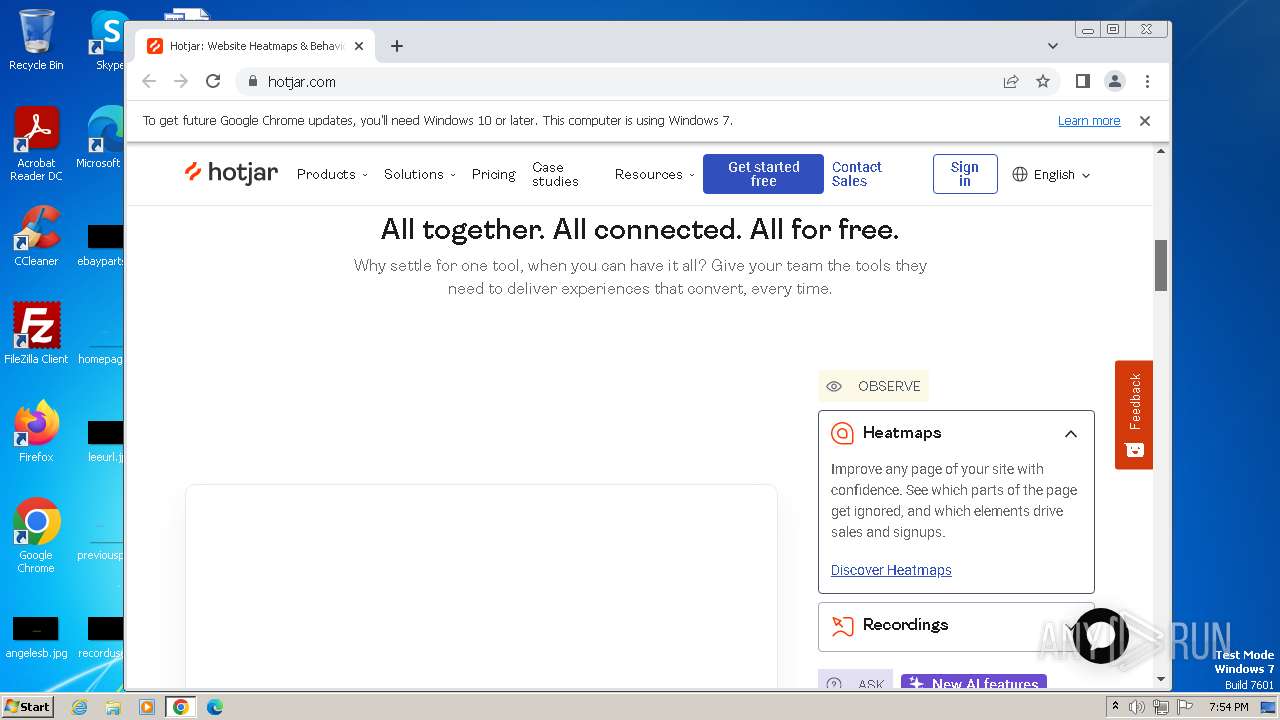Open Contact Sales link
The image size is (1280, 720).
pos(856,174)
